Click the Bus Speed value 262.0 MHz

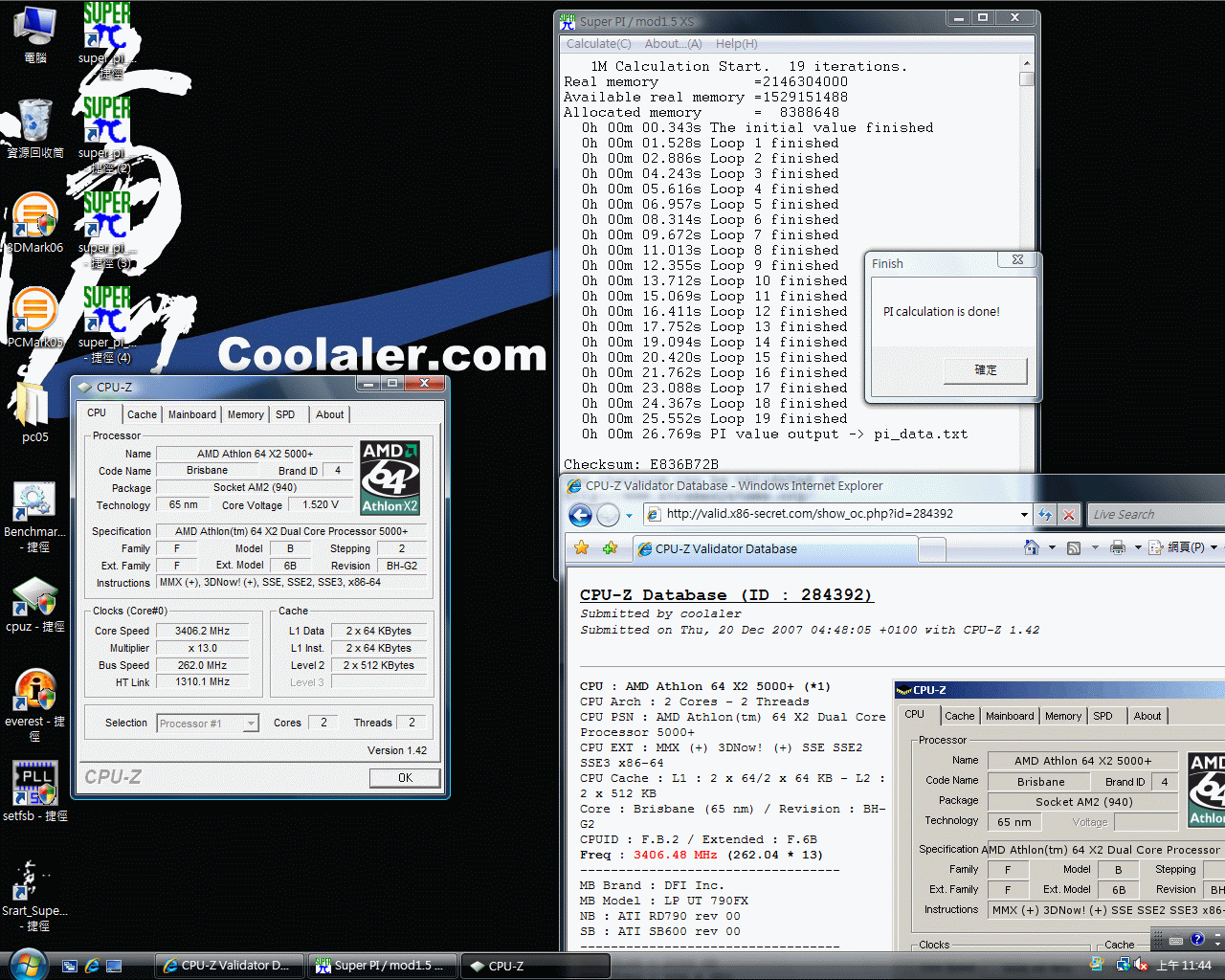203,665
